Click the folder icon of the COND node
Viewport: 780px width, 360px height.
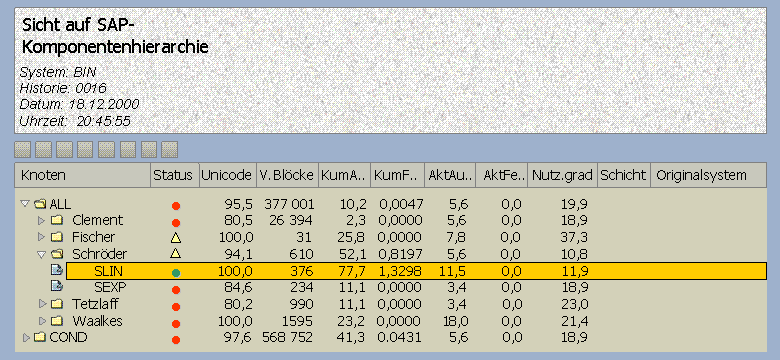coord(40,338)
